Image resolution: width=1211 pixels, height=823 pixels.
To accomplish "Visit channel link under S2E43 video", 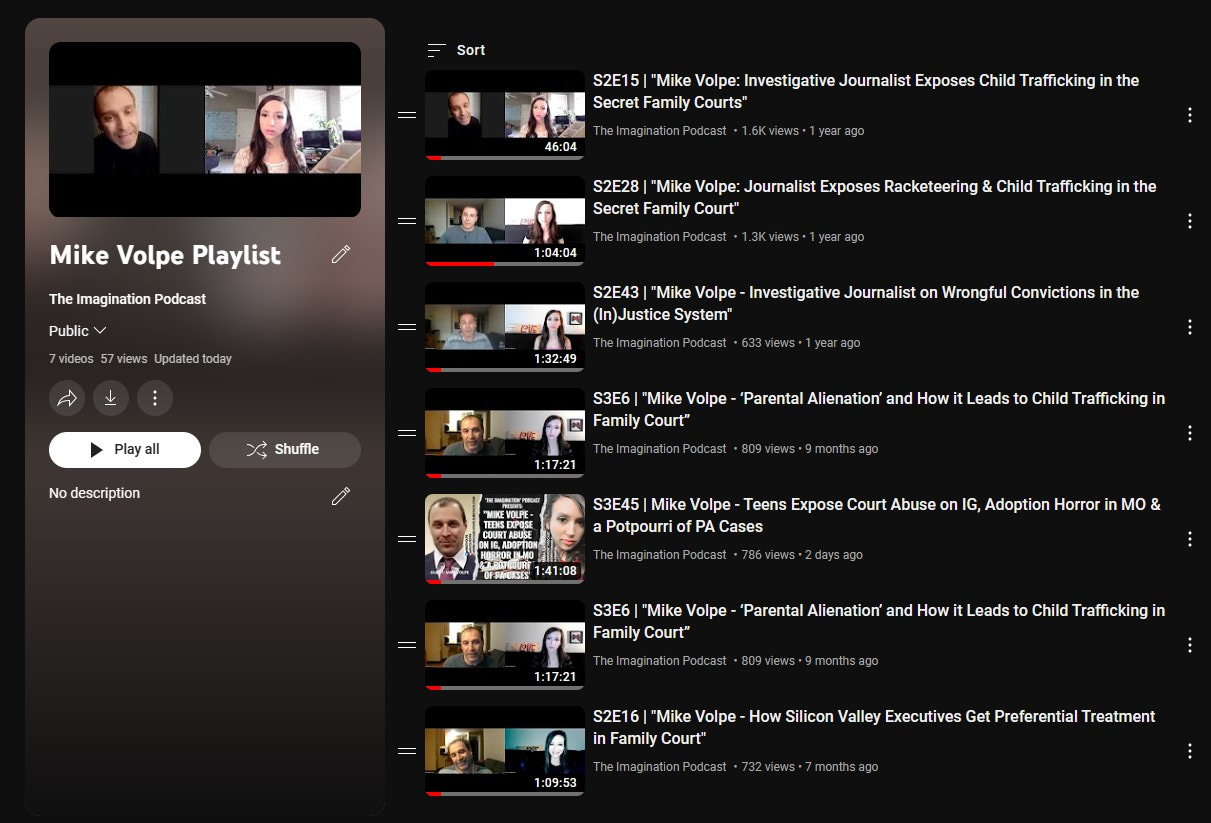I will pyautogui.click(x=660, y=343).
